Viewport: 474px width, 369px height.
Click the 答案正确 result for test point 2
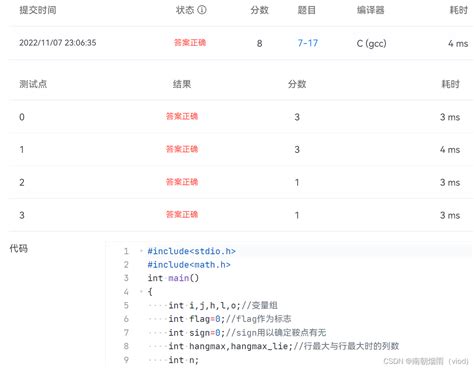coord(182,182)
